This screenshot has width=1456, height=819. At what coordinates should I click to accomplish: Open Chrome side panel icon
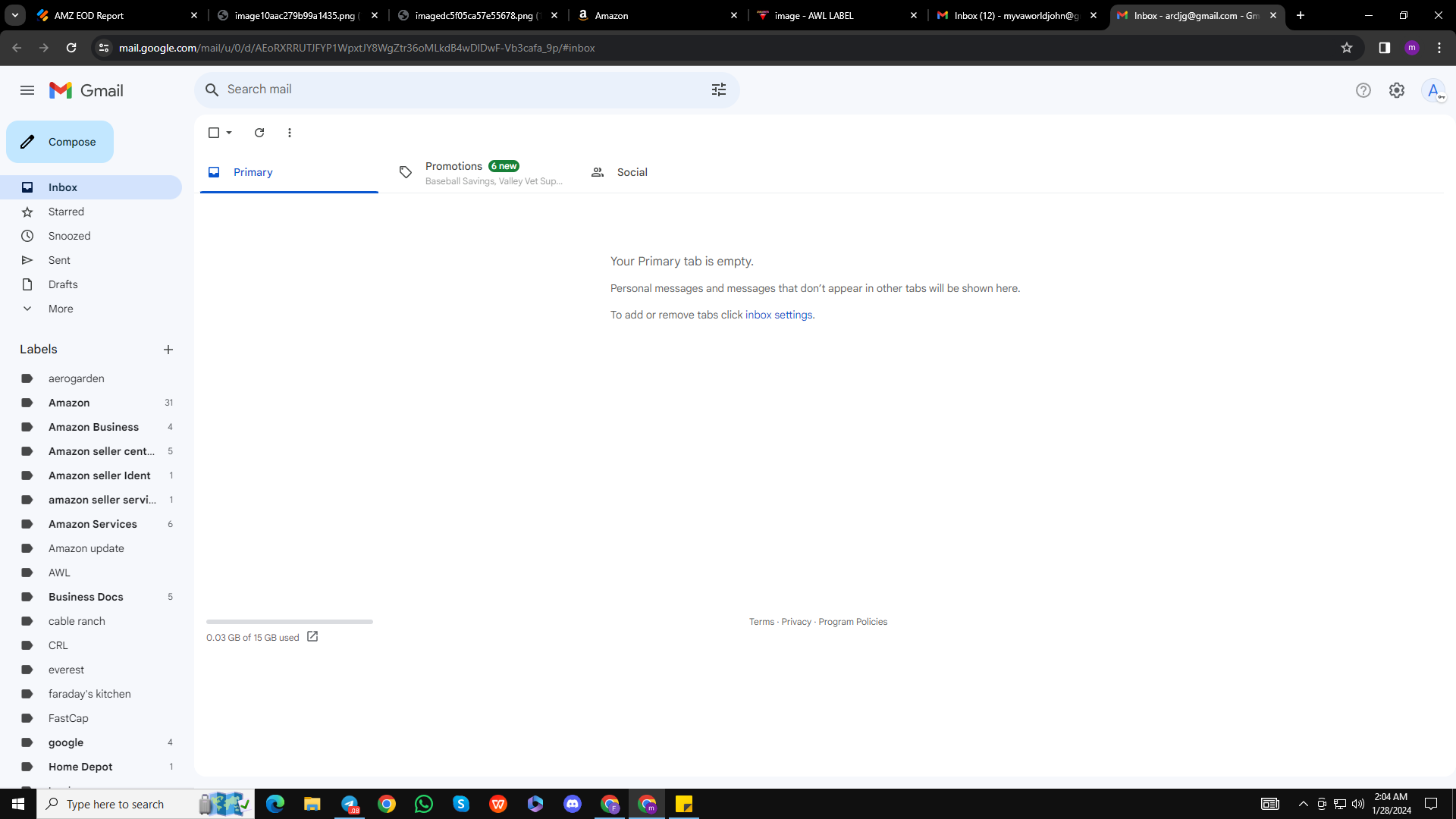tap(1385, 48)
